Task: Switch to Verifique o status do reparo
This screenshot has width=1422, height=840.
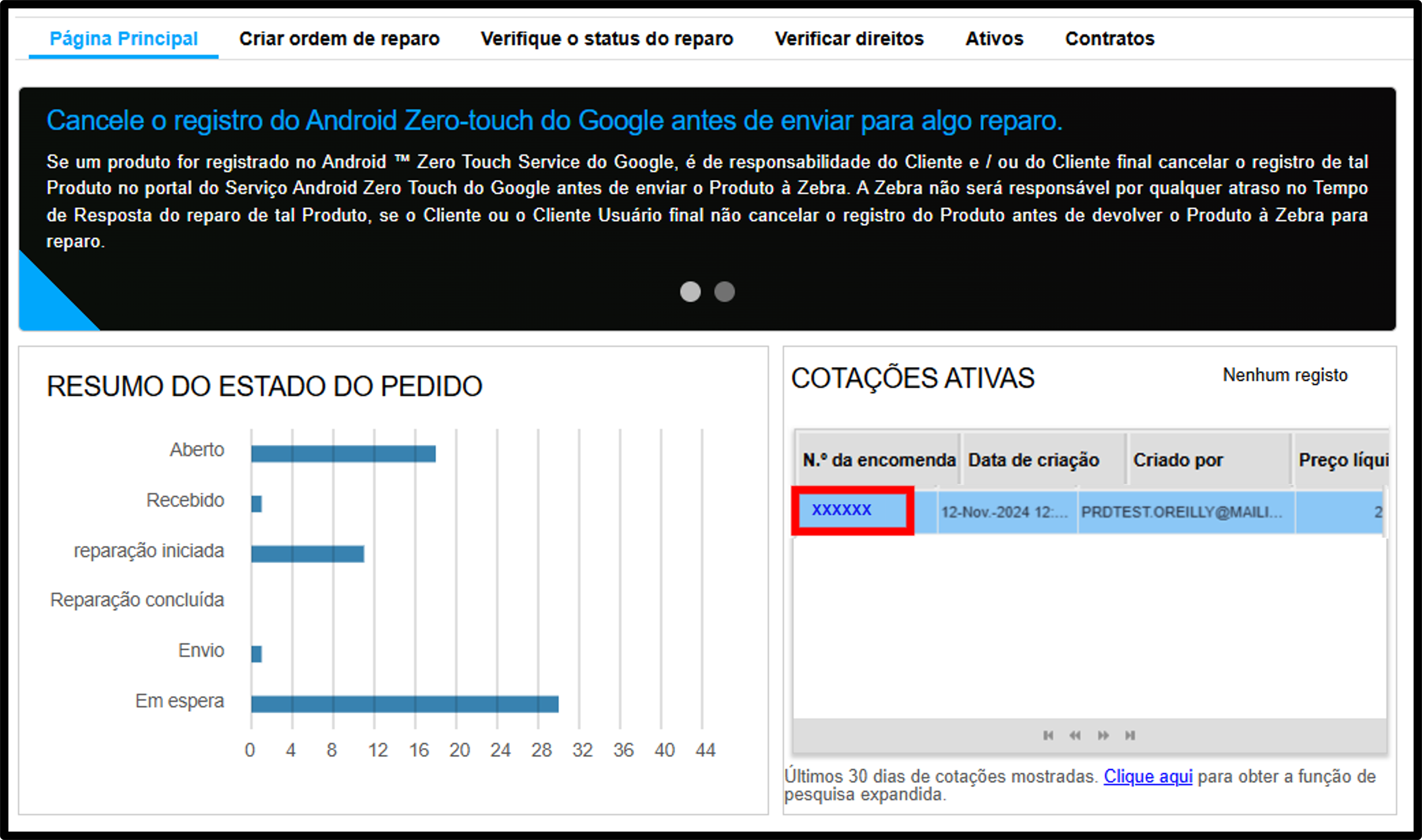Action: tap(607, 39)
